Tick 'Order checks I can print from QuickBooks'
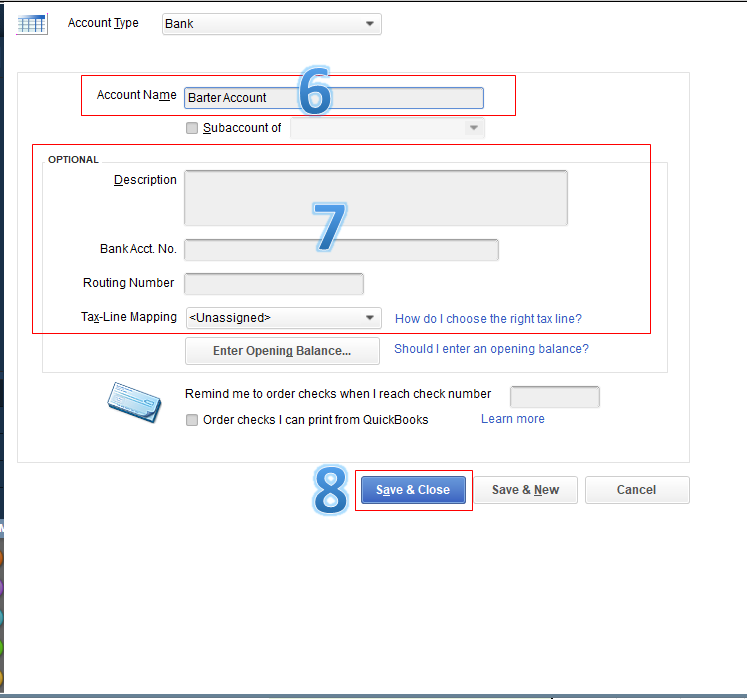The image size is (747, 699). coord(192,420)
